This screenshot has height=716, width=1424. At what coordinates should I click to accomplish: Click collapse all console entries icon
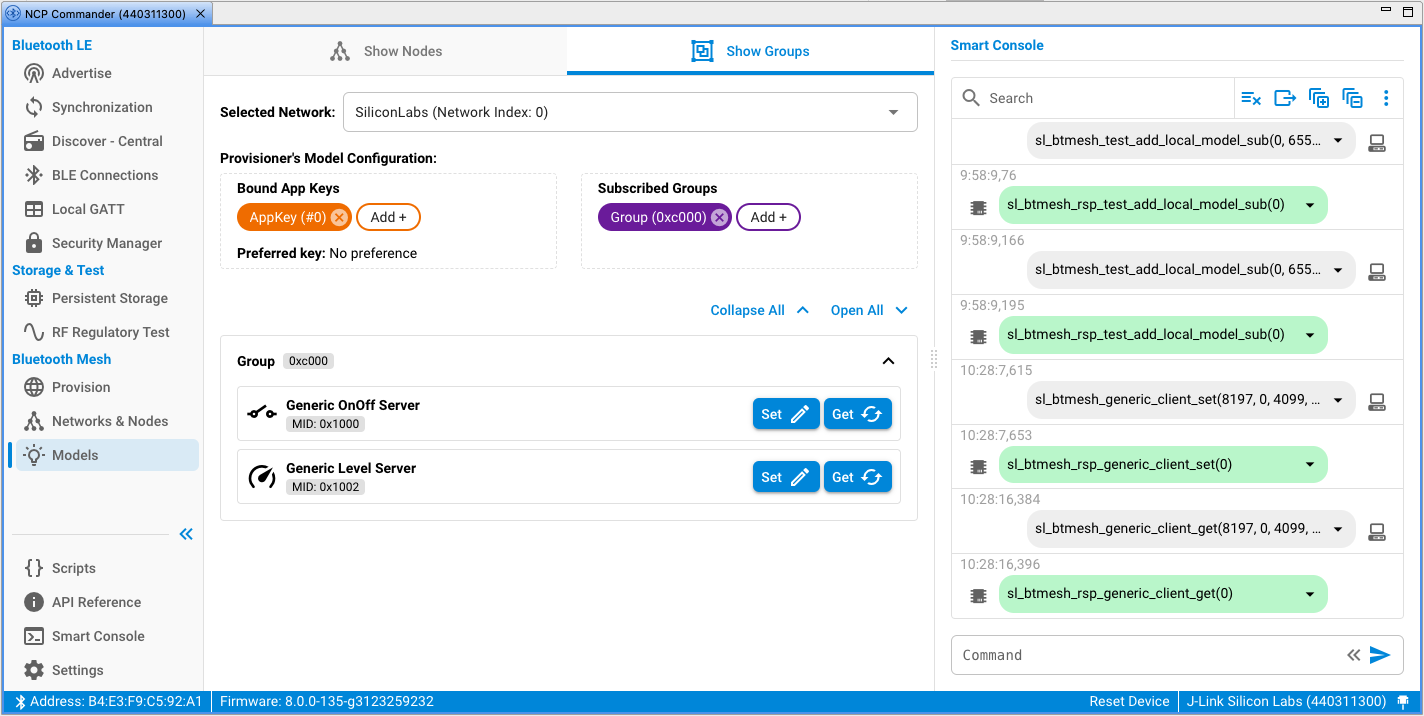1353,98
